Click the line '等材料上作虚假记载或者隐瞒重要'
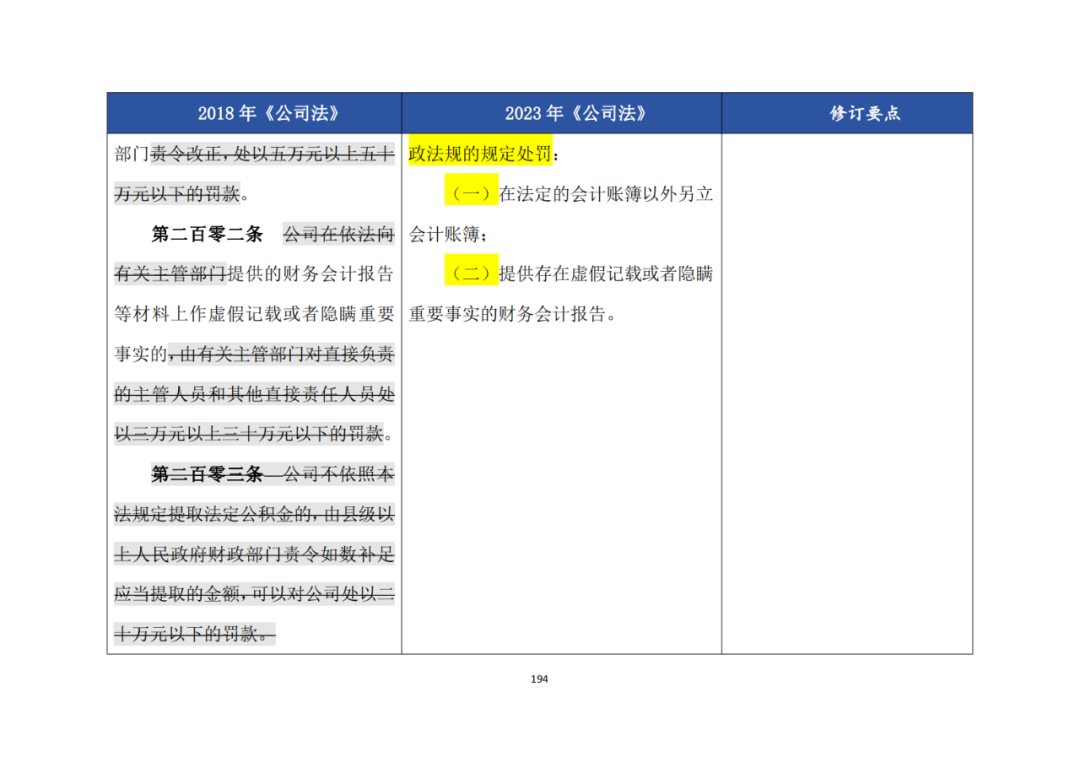 click(254, 314)
